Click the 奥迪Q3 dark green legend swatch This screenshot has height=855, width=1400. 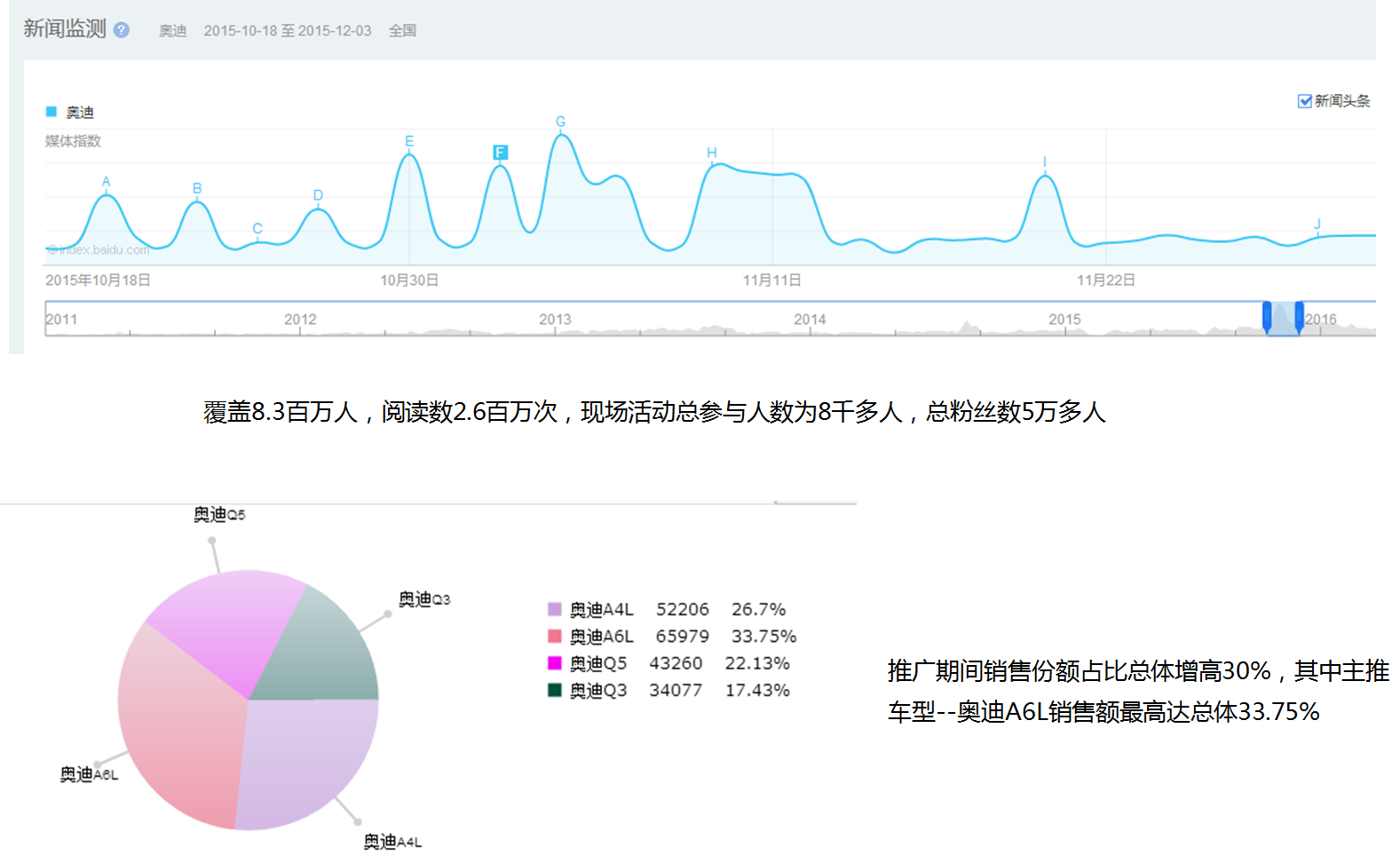(x=555, y=690)
